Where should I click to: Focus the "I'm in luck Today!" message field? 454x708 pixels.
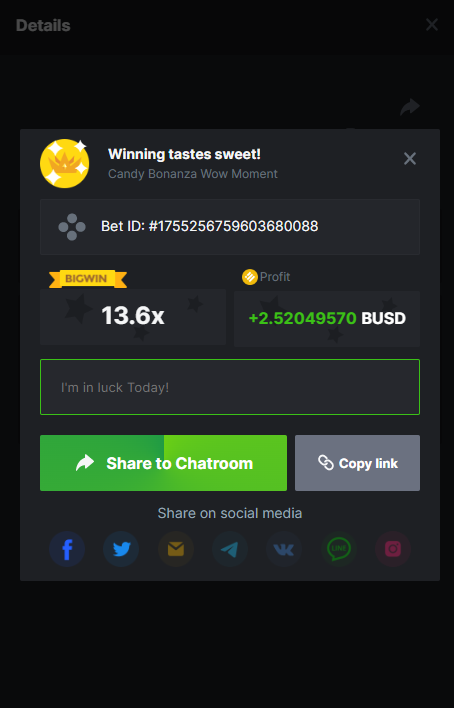[x=230, y=387]
